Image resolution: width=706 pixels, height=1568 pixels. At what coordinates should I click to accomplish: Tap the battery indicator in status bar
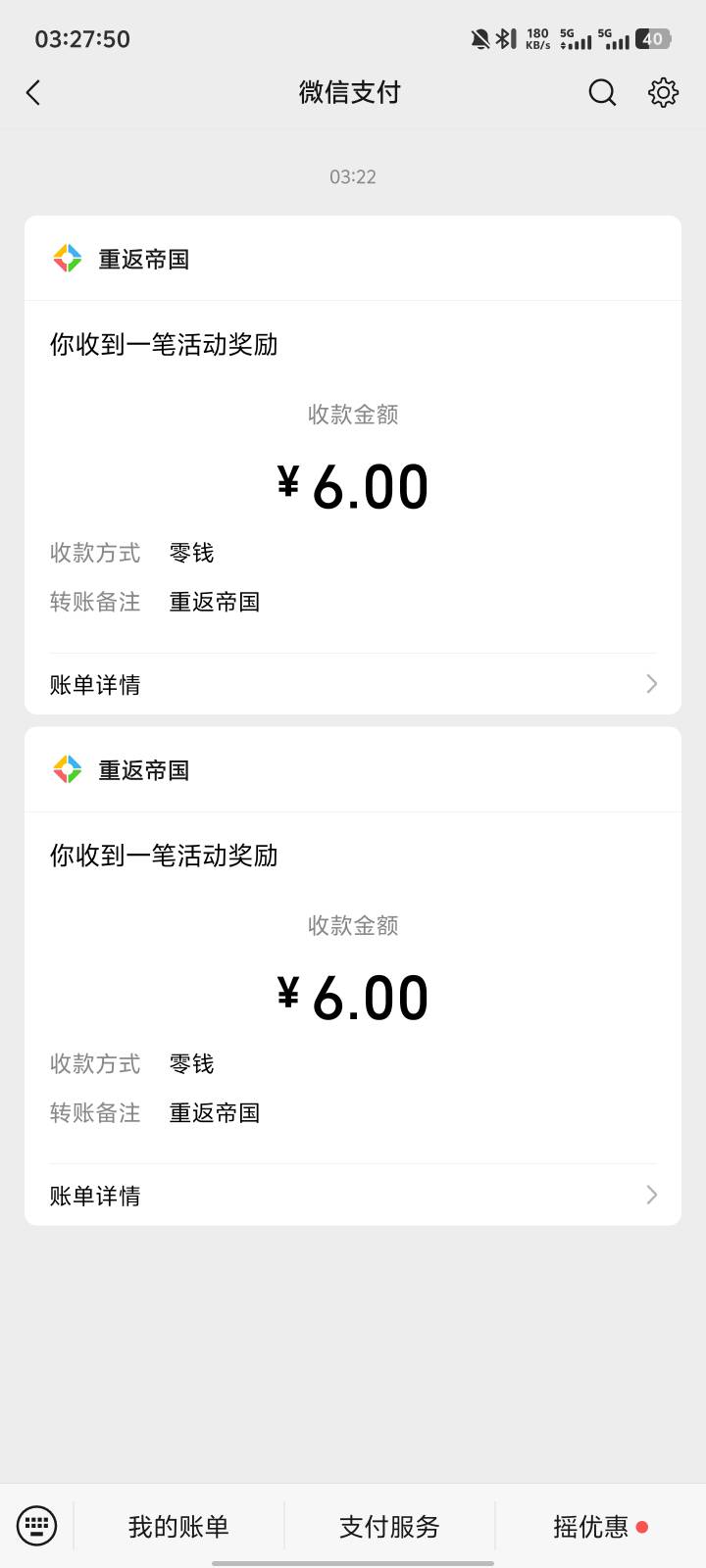point(653,39)
